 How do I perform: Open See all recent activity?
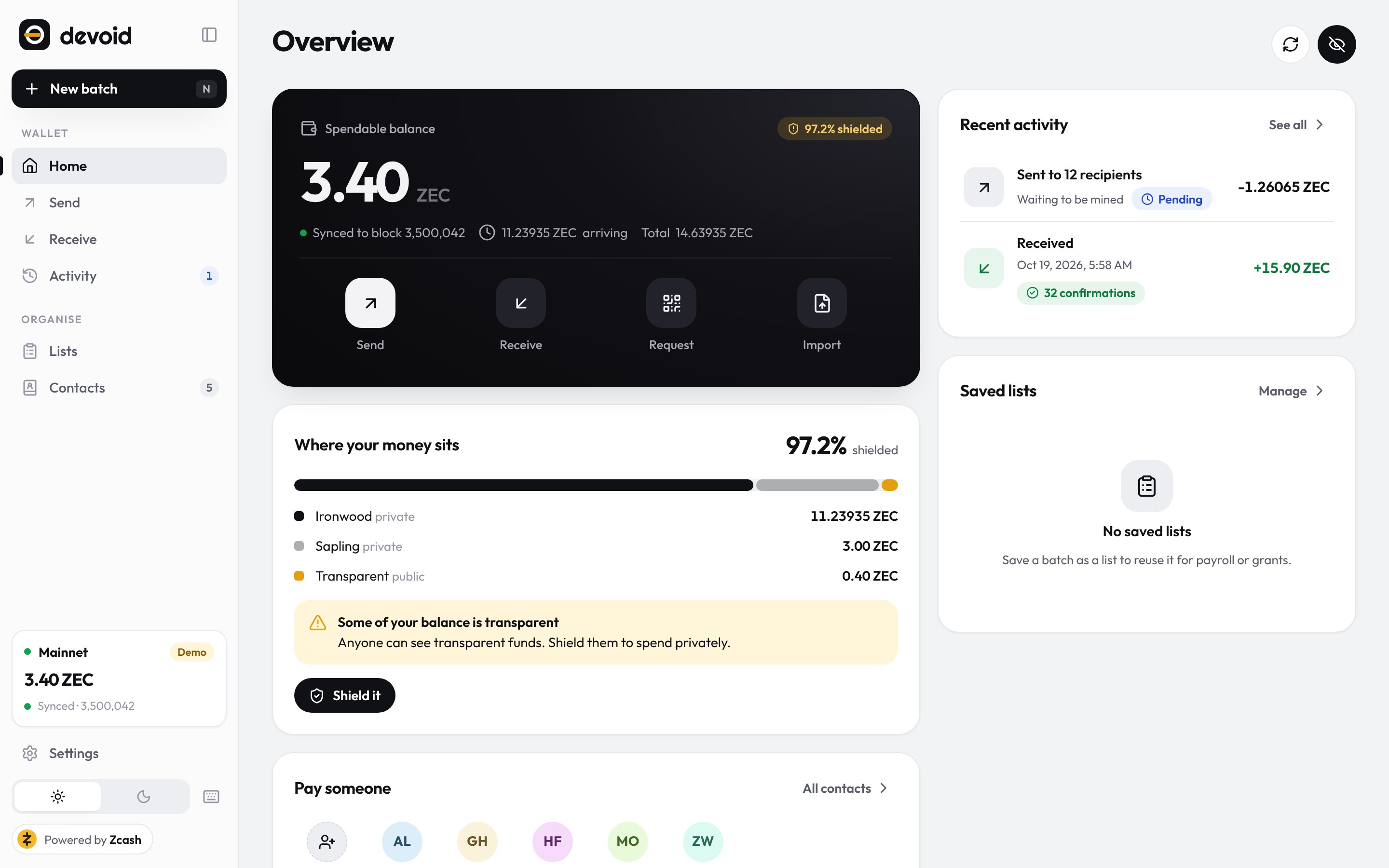1296,124
